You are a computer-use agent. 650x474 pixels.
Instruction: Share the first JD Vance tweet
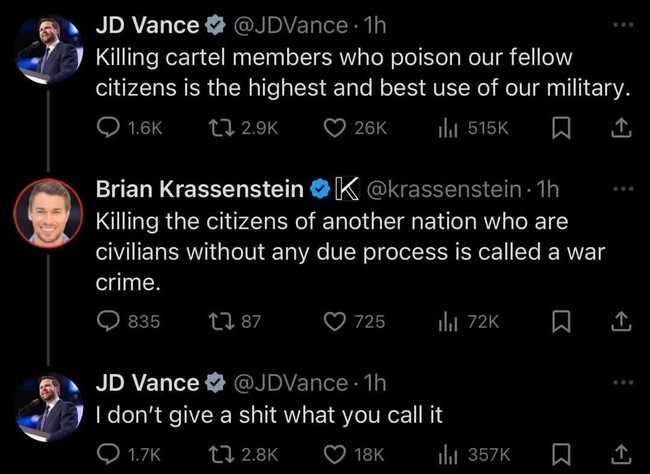tap(621, 128)
